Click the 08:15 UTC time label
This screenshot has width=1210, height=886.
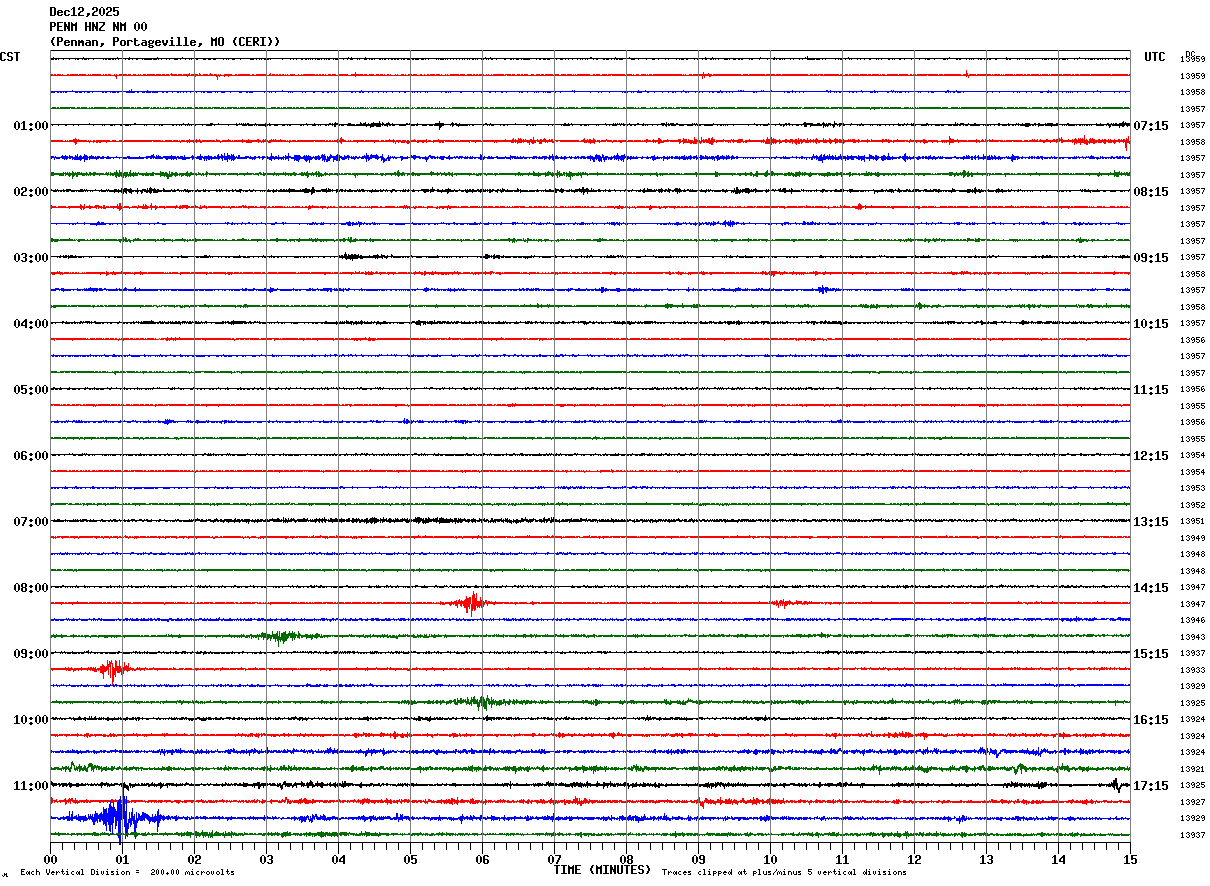point(1151,192)
